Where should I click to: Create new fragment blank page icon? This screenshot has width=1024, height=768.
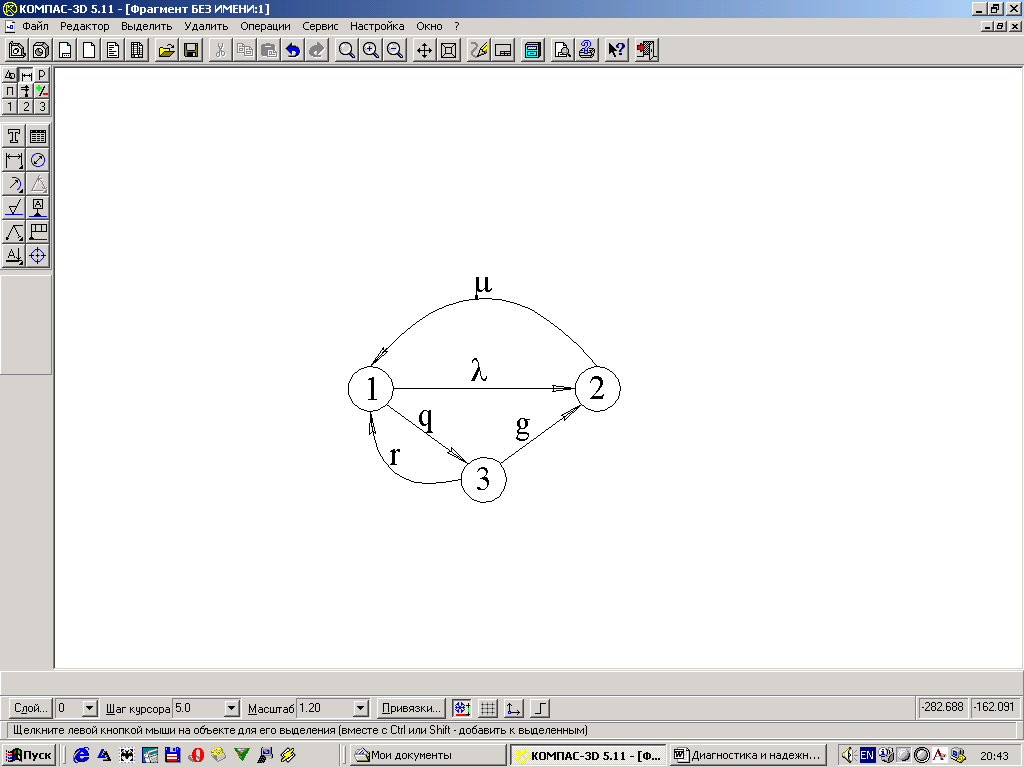point(89,50)
